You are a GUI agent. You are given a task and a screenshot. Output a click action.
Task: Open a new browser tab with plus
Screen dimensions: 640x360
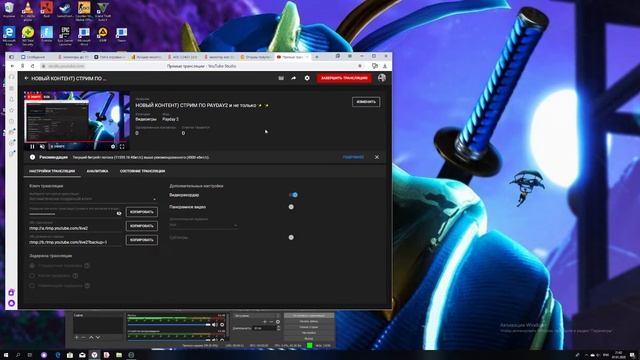click(317, 57)
